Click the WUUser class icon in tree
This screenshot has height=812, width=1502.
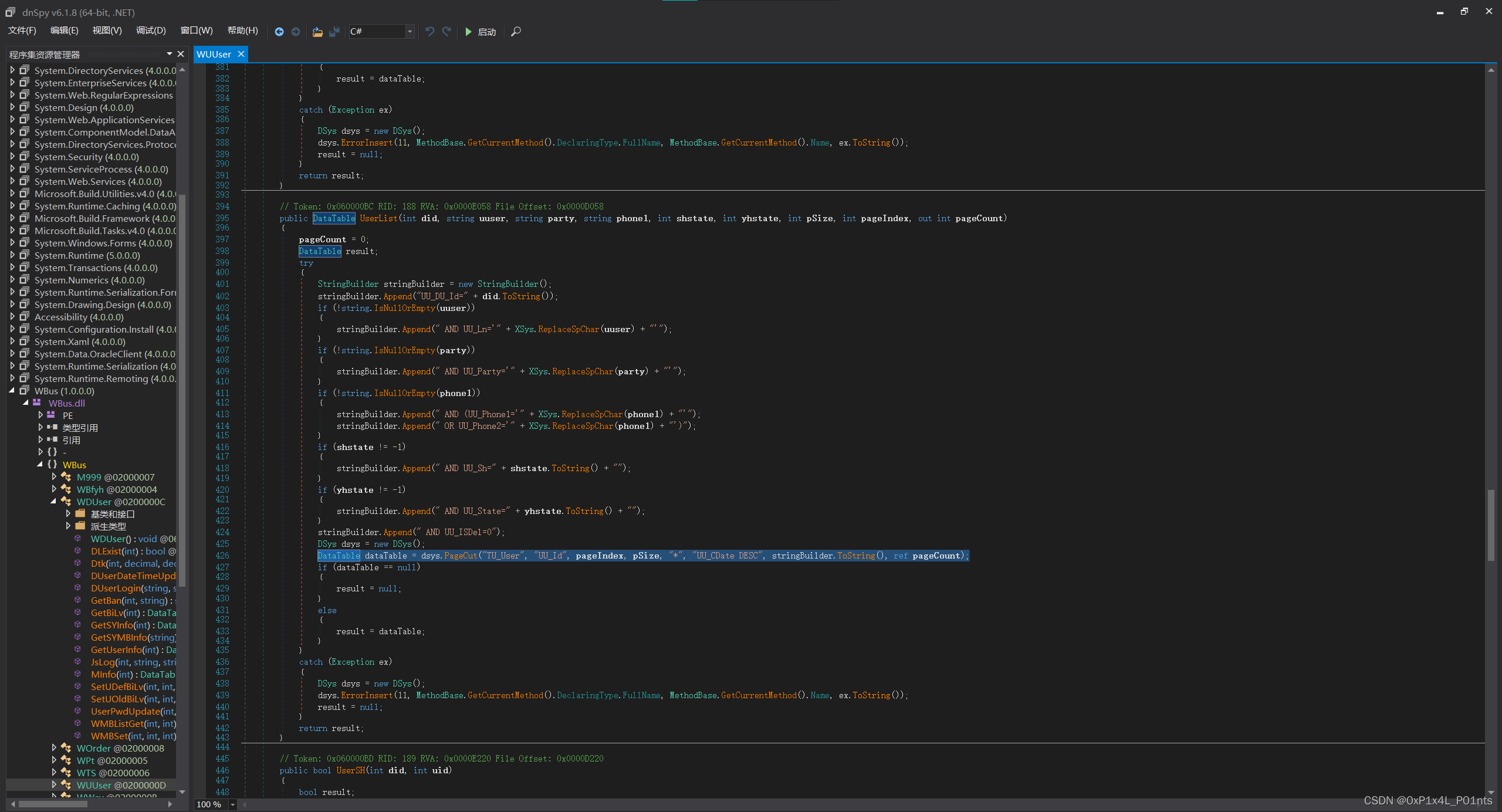click(66, 785)
